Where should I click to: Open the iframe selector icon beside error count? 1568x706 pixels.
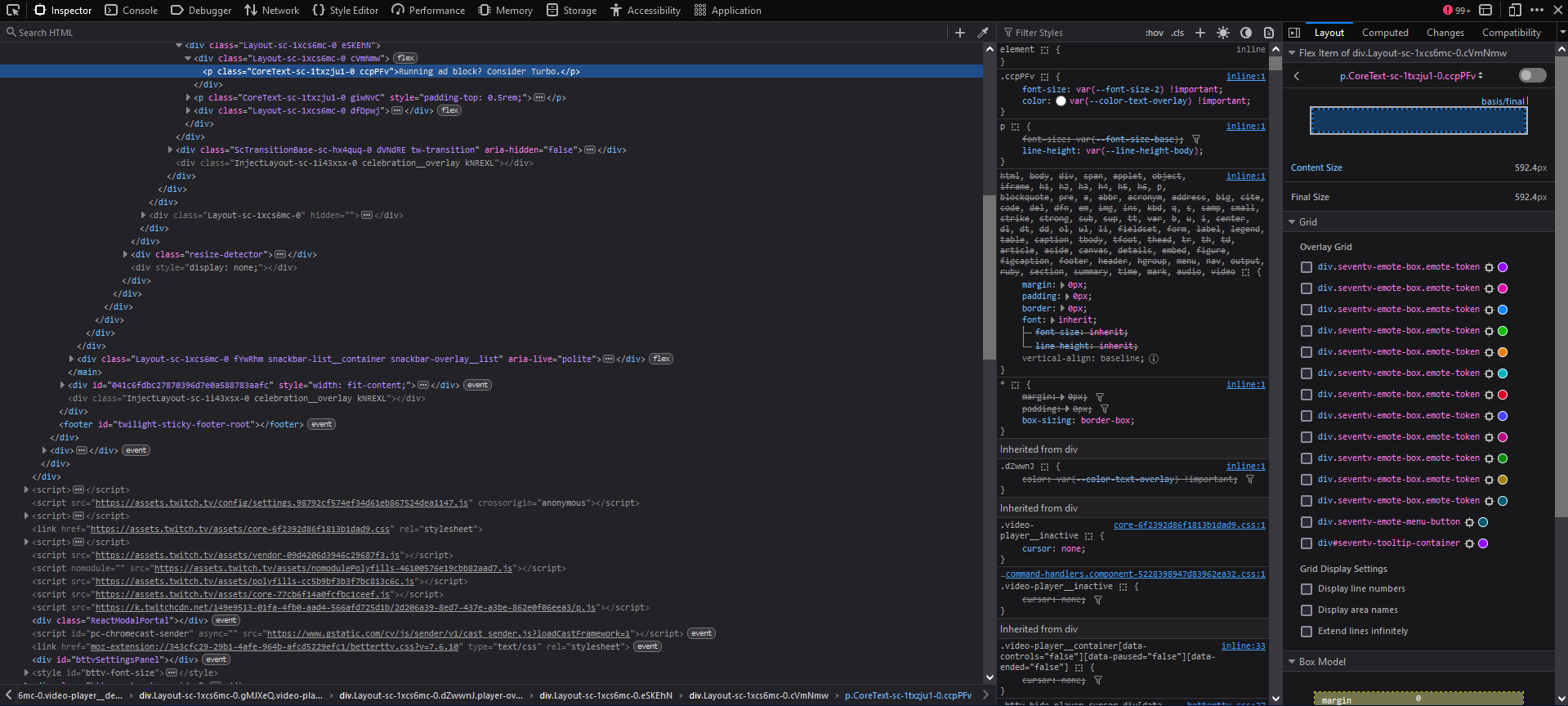coord(1485,10)
